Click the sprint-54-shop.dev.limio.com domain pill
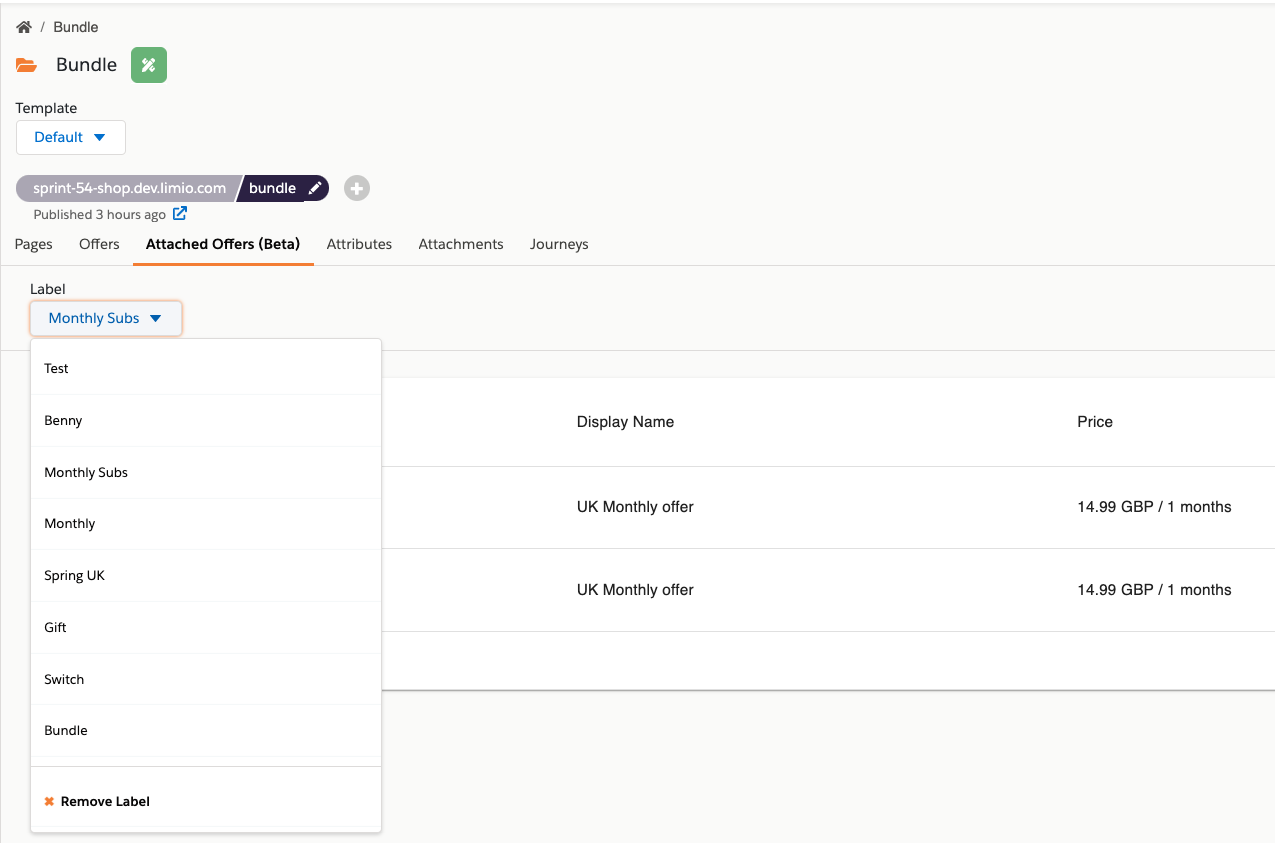The image size is (1275, 843). [x=128, y=188]
